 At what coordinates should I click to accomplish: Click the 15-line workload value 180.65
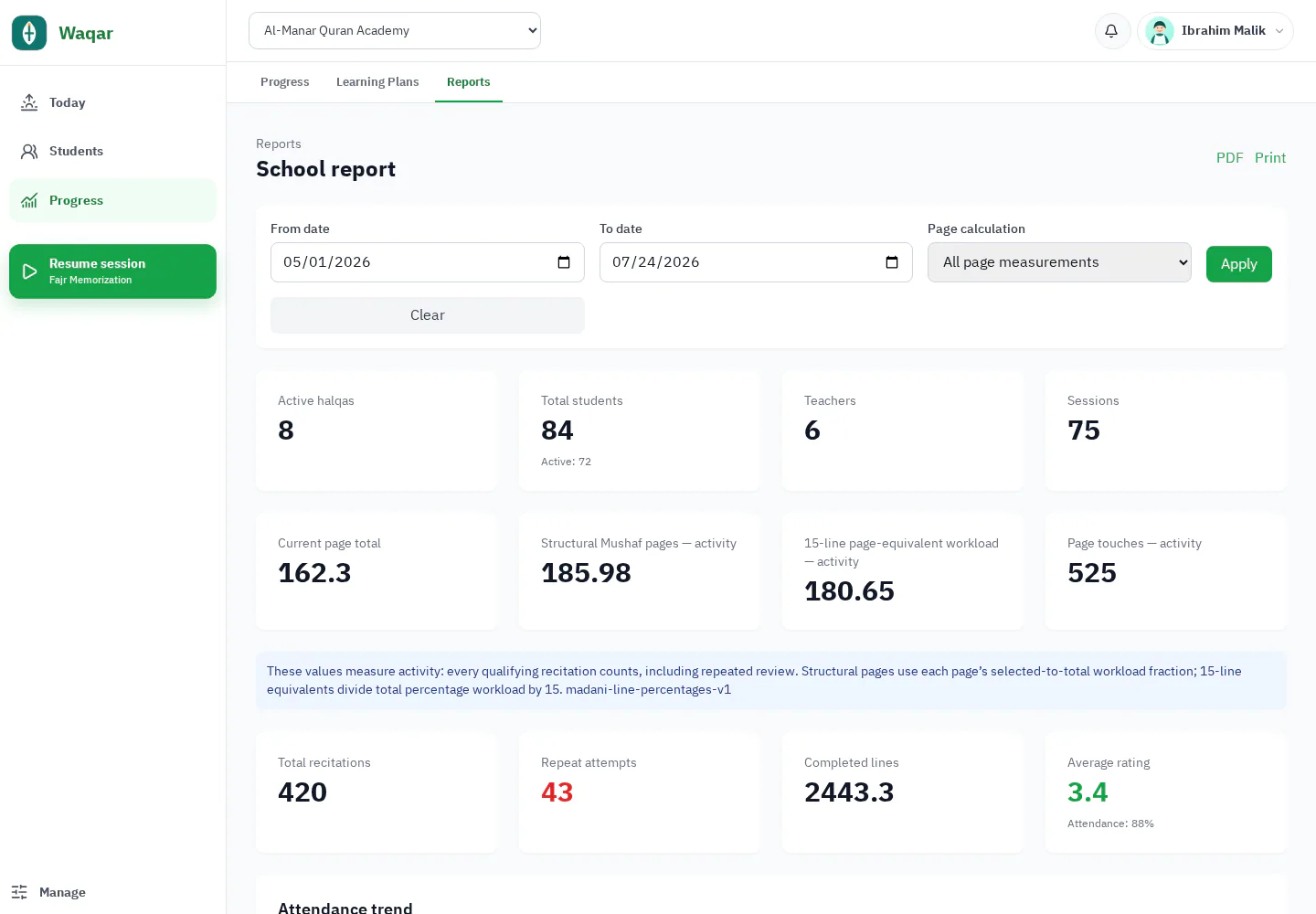tap(849, 591)
